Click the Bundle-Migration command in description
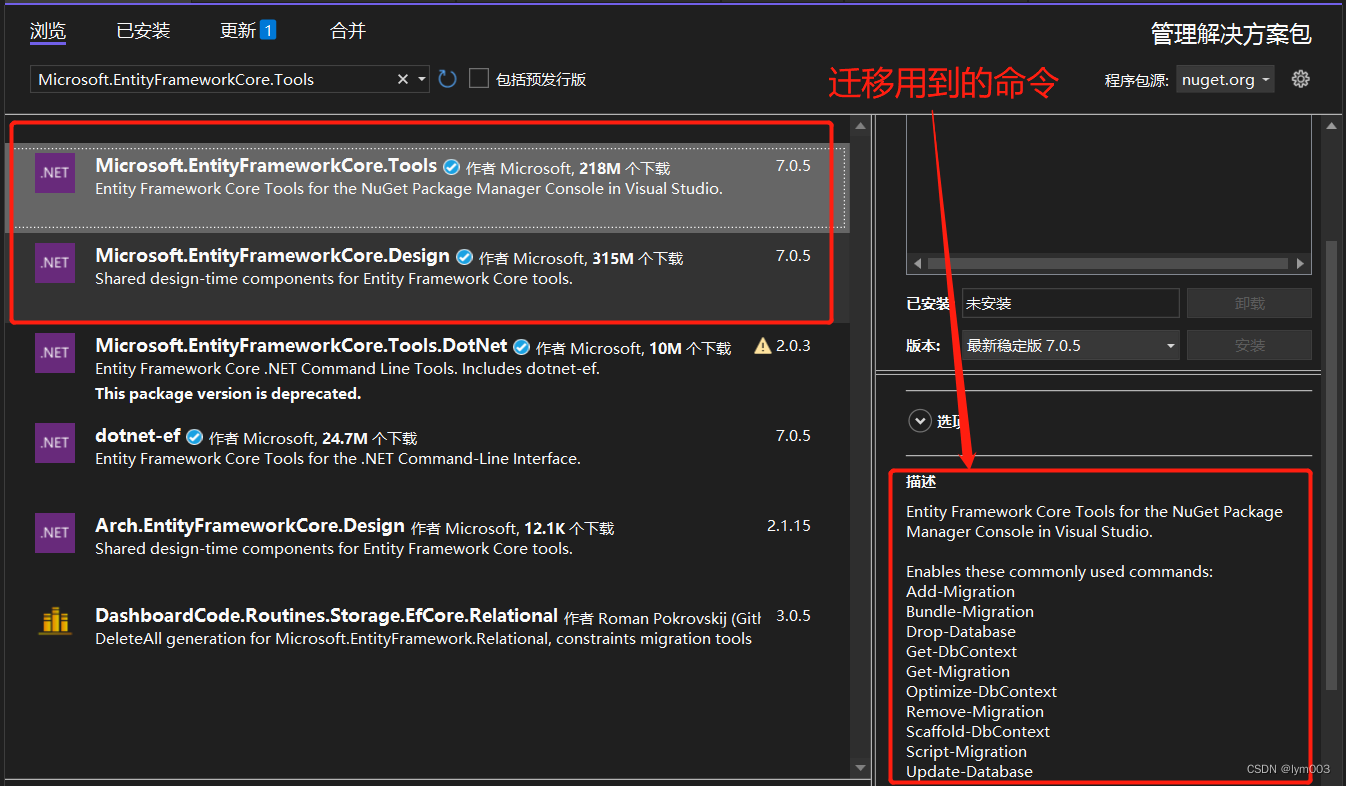The width and height of the screenshot is (1346, 786). (x=970, y=612)
